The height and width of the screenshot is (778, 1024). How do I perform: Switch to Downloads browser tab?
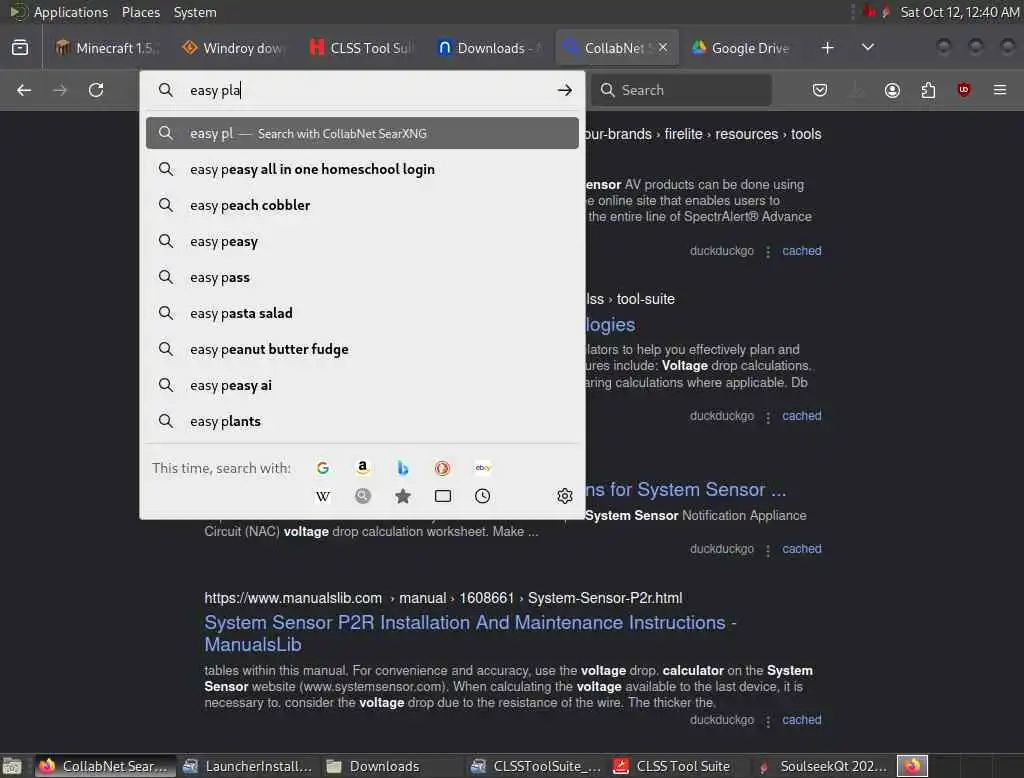[x=488, y=48]
